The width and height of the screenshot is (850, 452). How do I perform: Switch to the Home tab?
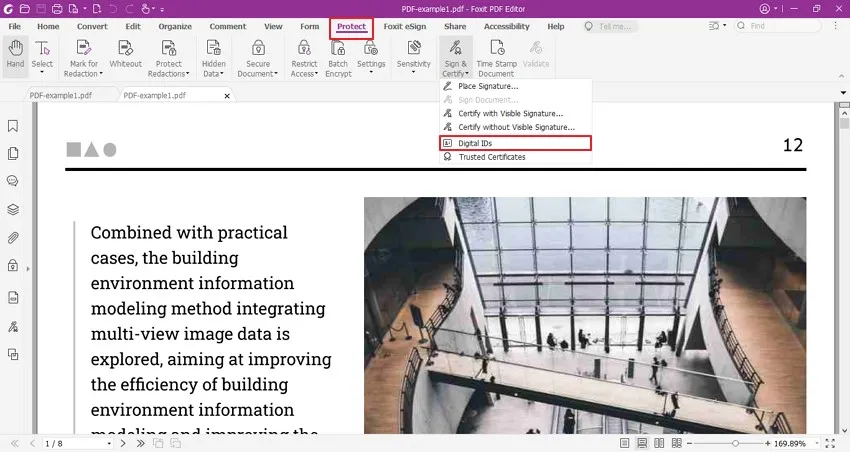(48, 26)
